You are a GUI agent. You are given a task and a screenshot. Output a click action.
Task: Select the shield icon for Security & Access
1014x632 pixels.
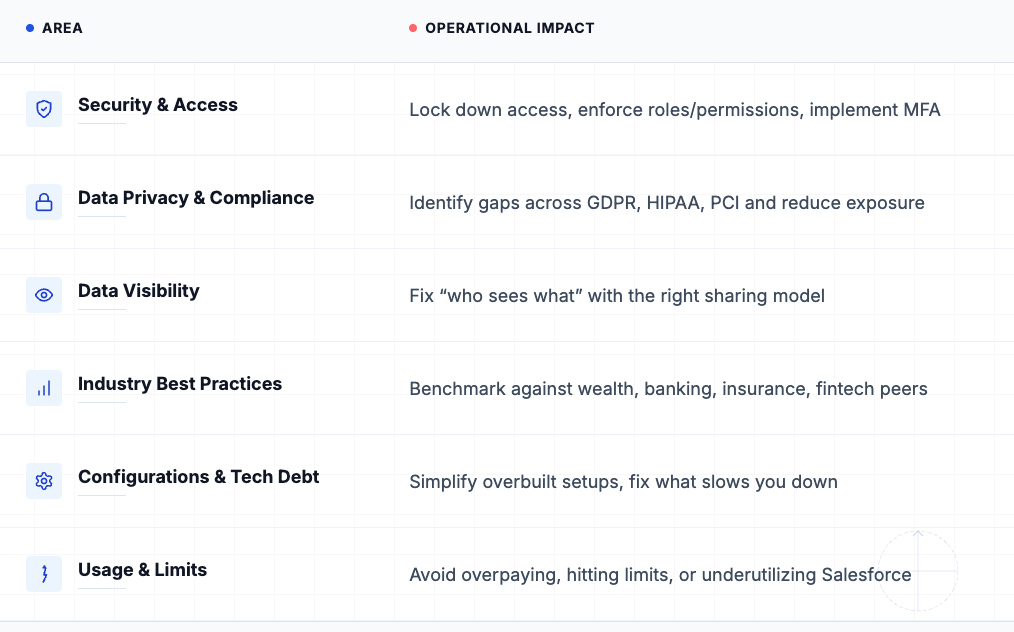tap(44, 108)
